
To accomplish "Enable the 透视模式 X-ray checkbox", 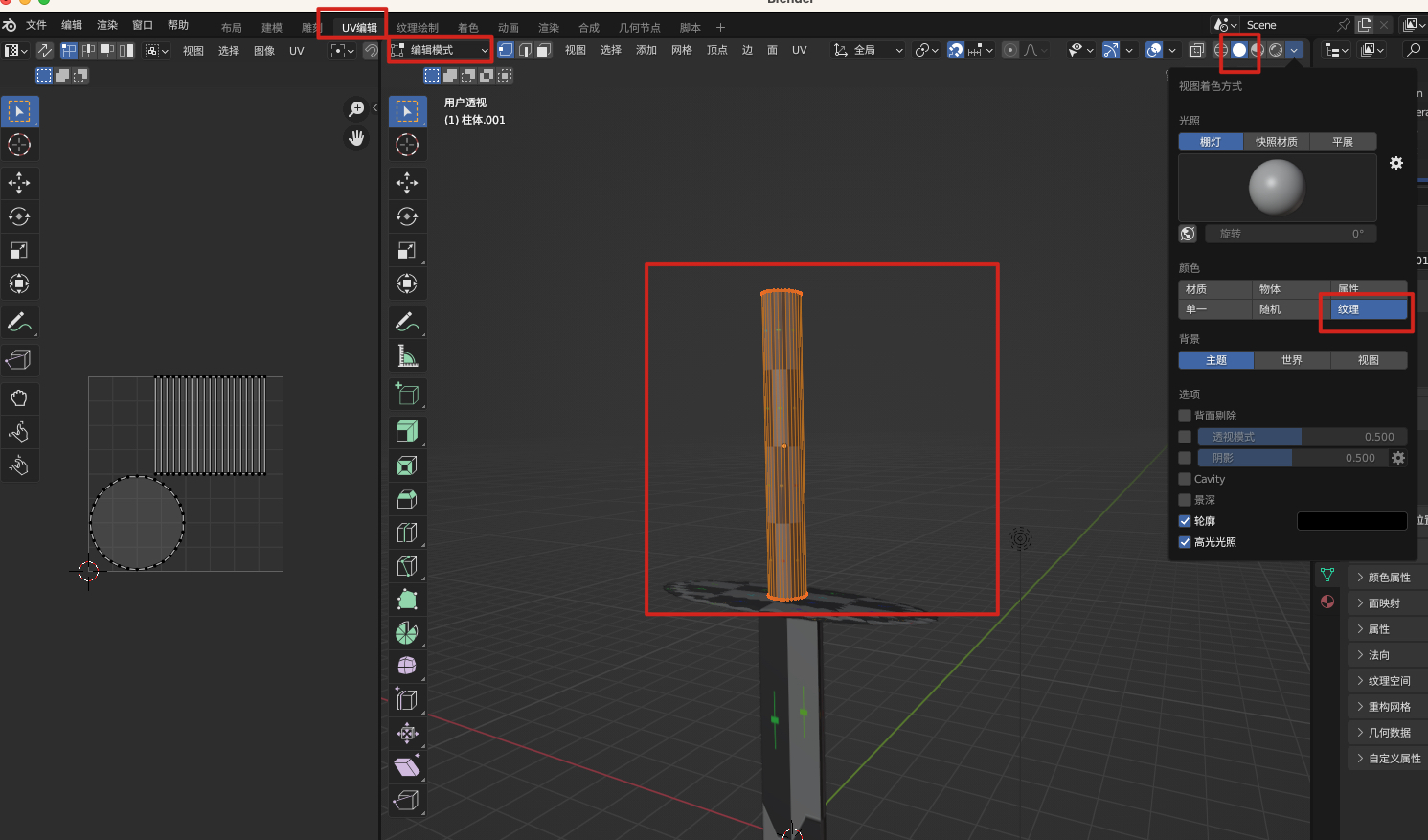I will tap(1185, 437).
